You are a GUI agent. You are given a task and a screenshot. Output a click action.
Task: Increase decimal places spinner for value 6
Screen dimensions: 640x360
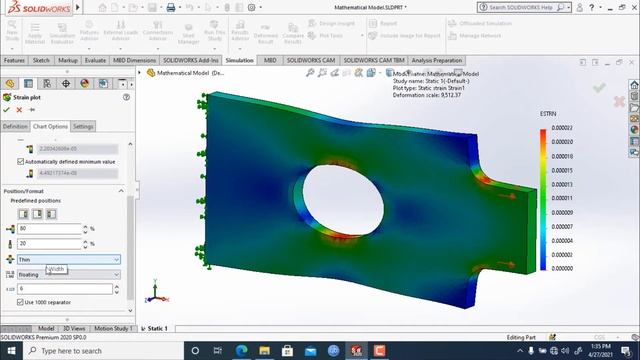[117, 287]
